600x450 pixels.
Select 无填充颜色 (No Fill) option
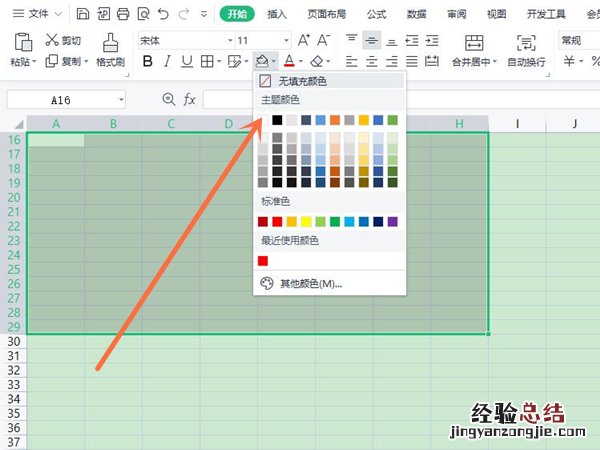point(301,80)
